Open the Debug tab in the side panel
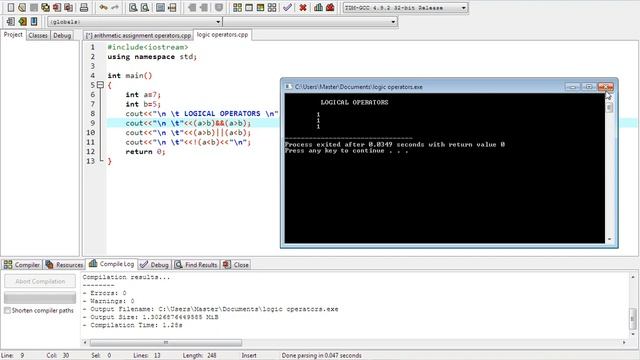Image resolution: width=640 pixels, height=360 pixels. (x=62, y=36)
